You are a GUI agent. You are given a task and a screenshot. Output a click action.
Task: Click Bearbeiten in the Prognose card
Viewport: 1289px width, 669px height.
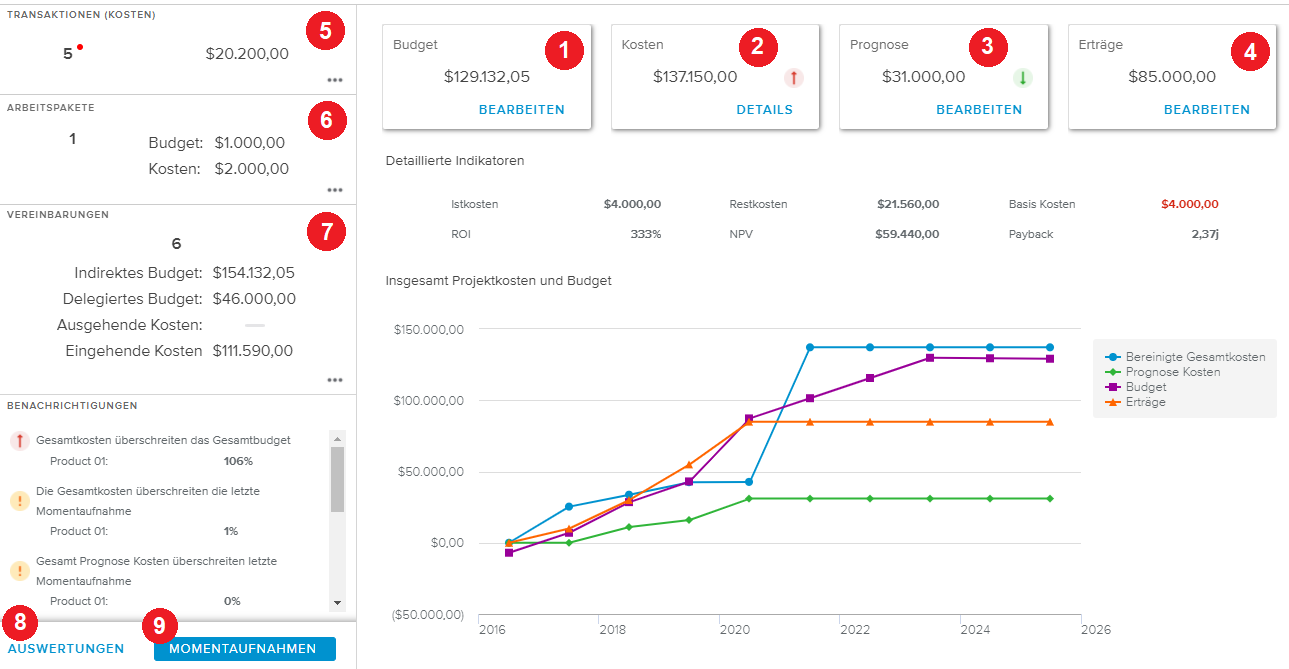point(979,110)
